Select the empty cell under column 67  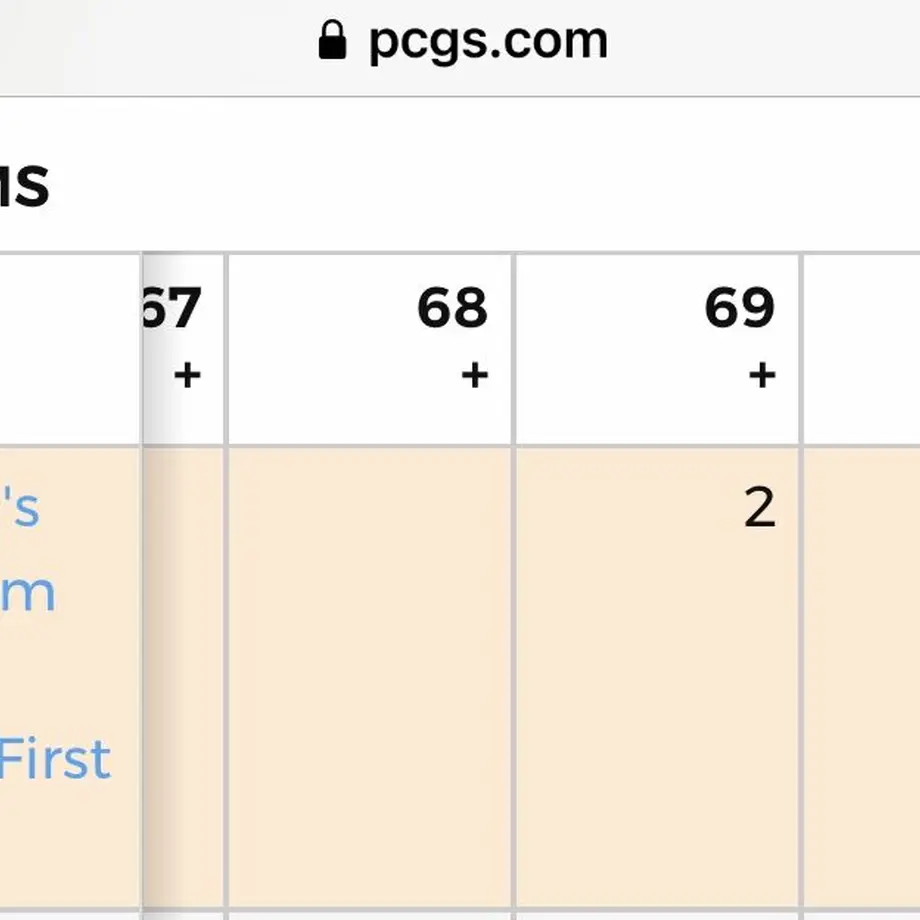[x=183, y=678]
